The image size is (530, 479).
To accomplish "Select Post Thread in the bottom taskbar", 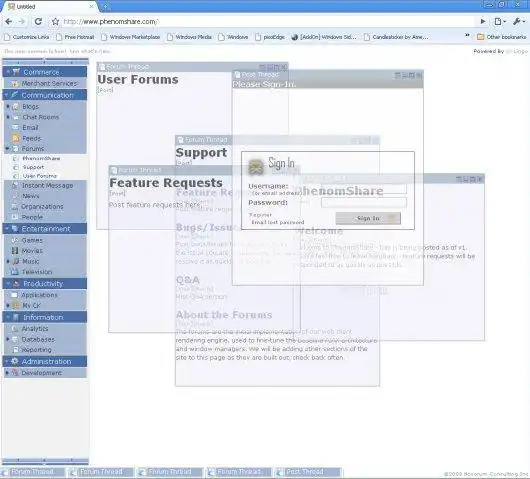I will coord(307,472).
